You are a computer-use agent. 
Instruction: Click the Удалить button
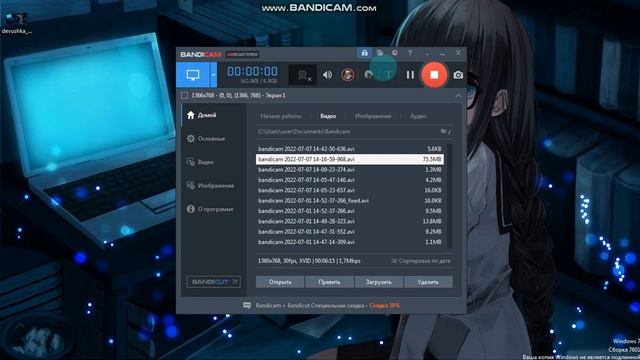[428, 282]
